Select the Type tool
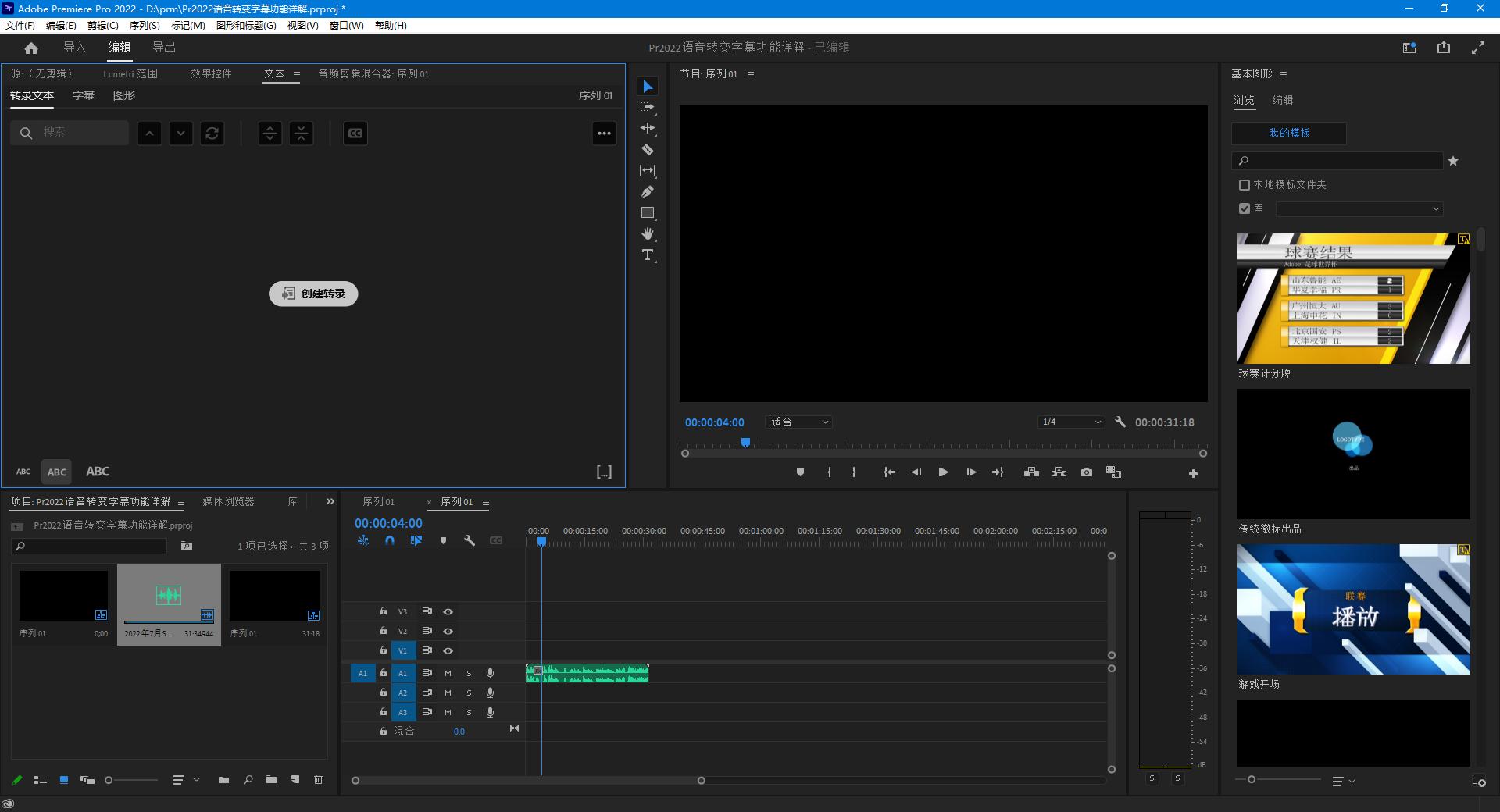The image size is (1500, 812). [648, 255]
